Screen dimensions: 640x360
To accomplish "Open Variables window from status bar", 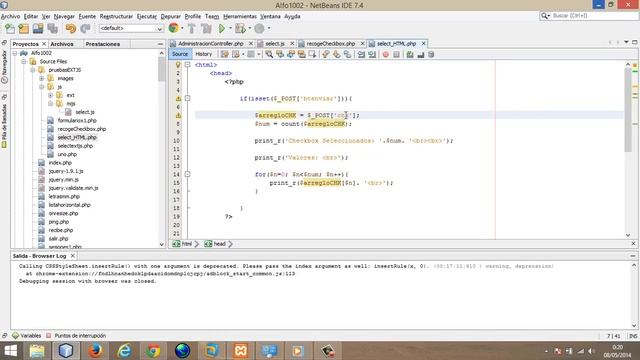I will coord(27,336).
